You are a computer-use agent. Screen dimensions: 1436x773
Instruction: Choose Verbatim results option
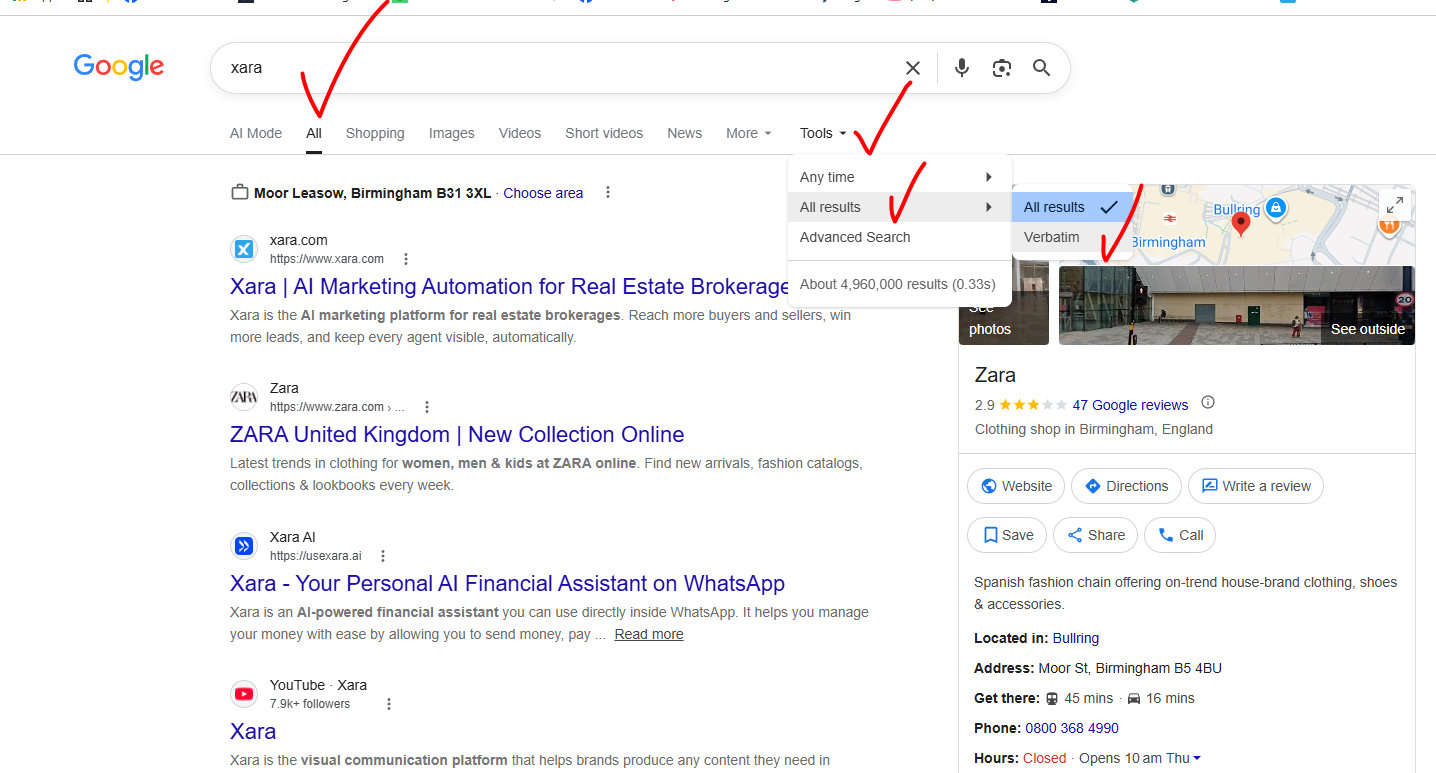tap(1072, 237)
